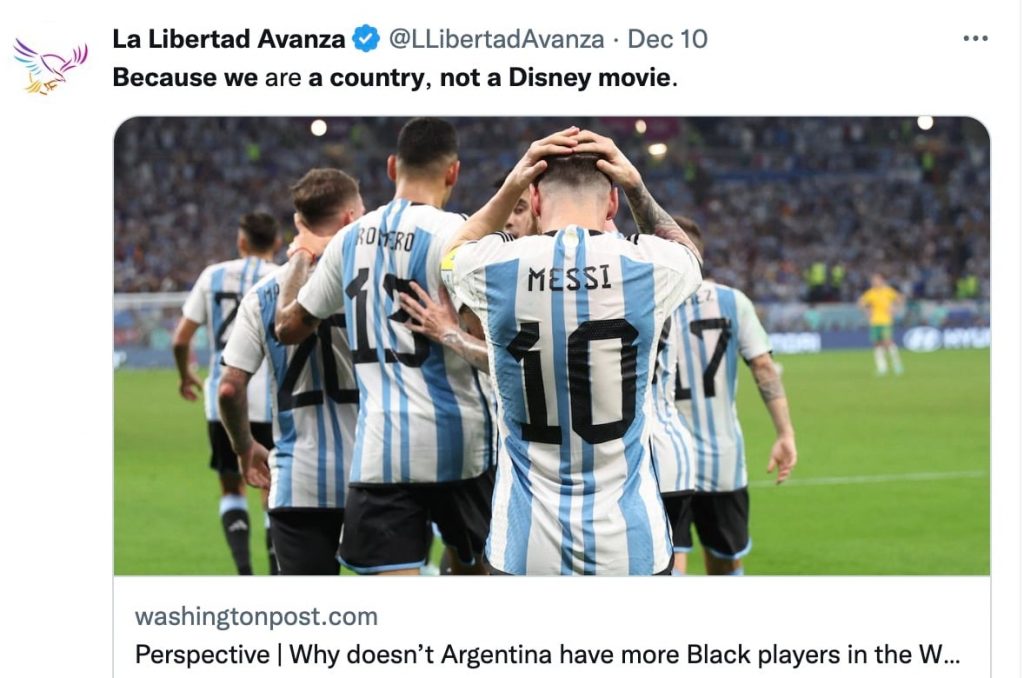Click the blue Hyundai advertising board in the photo
This screenshot has width=1024, height=678.
pos(946,338)
